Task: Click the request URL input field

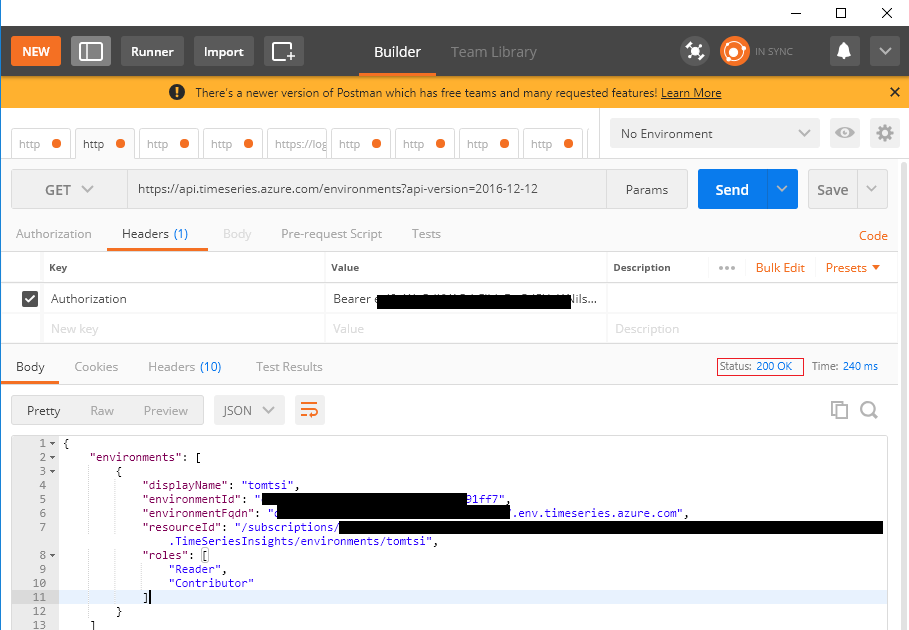Action: [x=367, y=189]
